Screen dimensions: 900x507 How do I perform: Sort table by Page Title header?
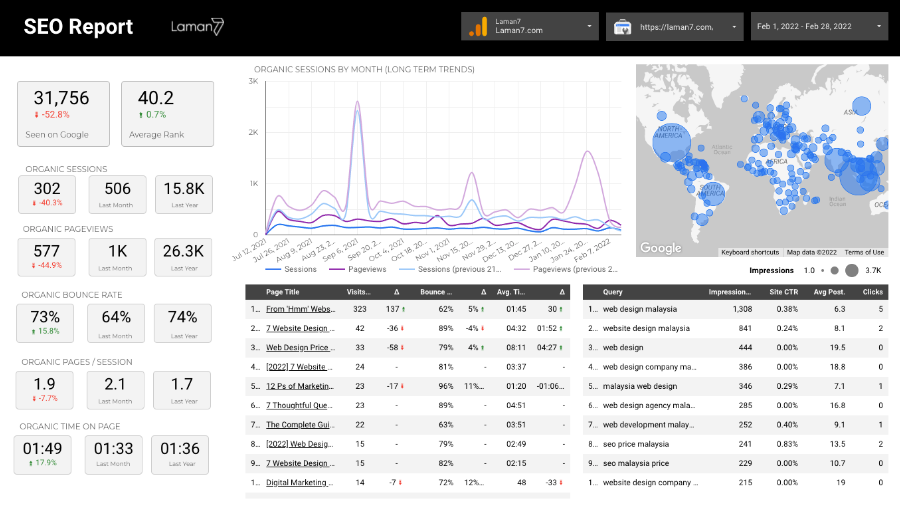point(282,292)
